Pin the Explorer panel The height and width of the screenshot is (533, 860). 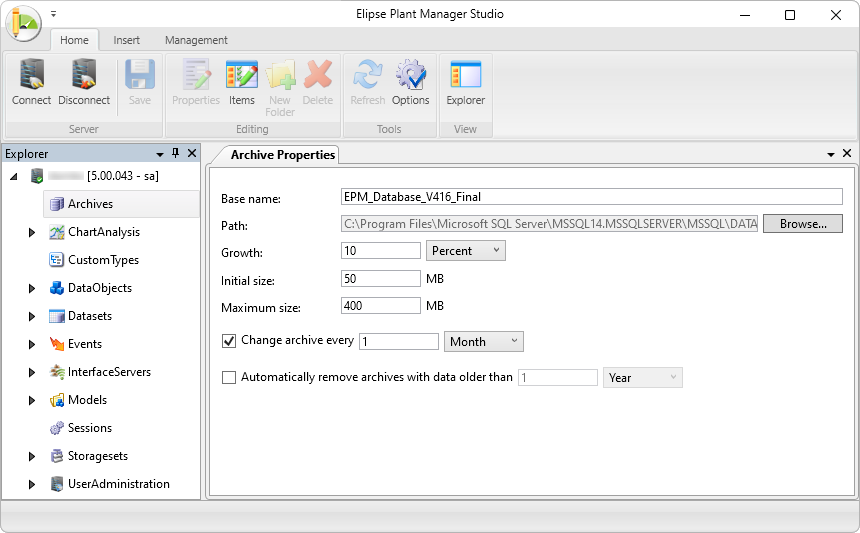tap(176, 153)
